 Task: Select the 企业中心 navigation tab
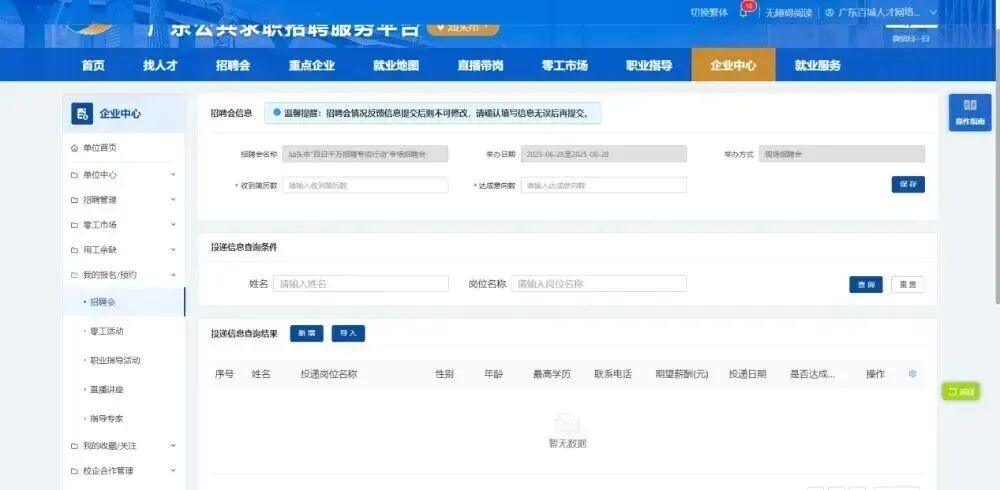[733, 65]
